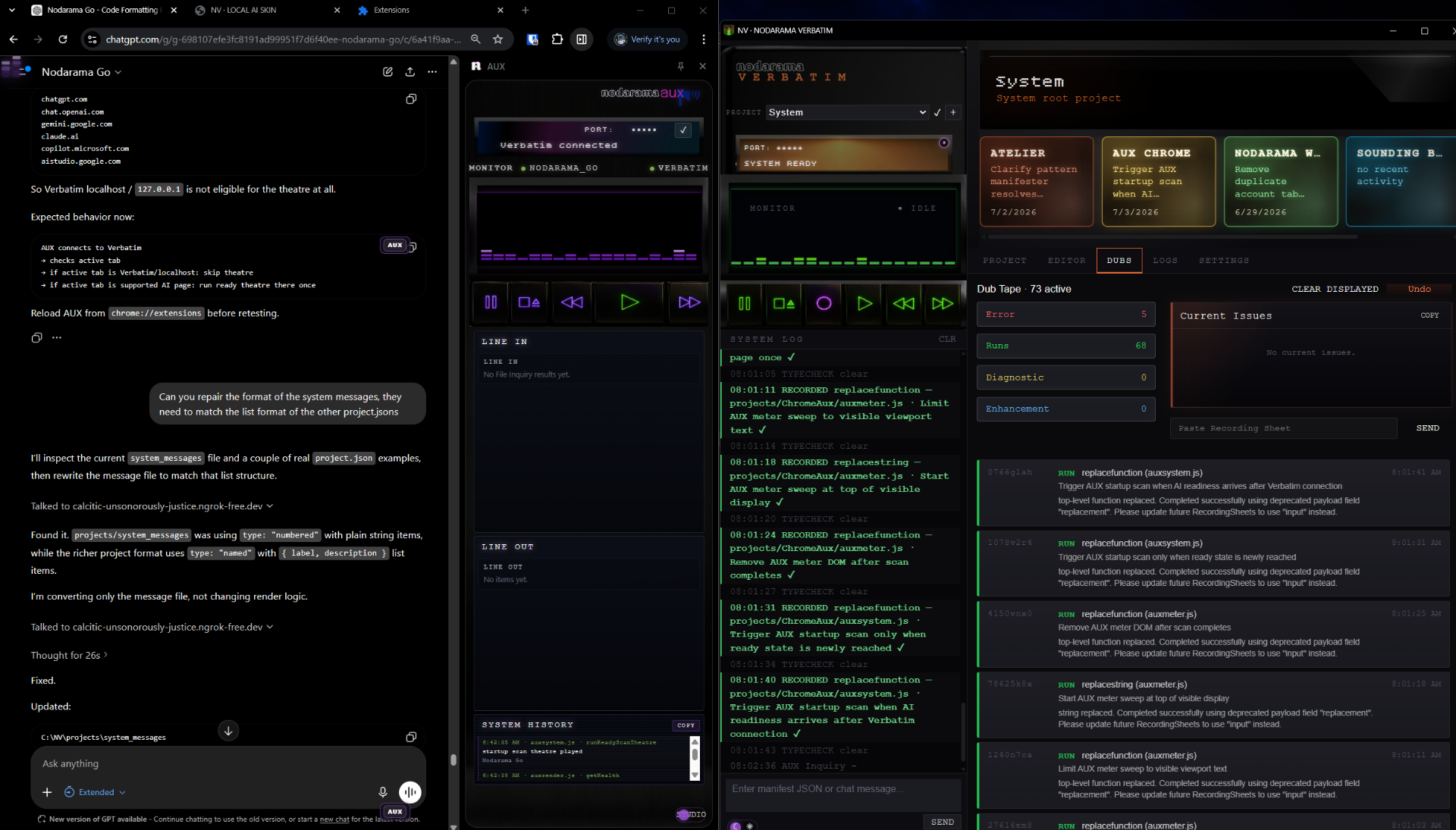Expand first Talked to calcitic ngrok entry

[152, 506]
